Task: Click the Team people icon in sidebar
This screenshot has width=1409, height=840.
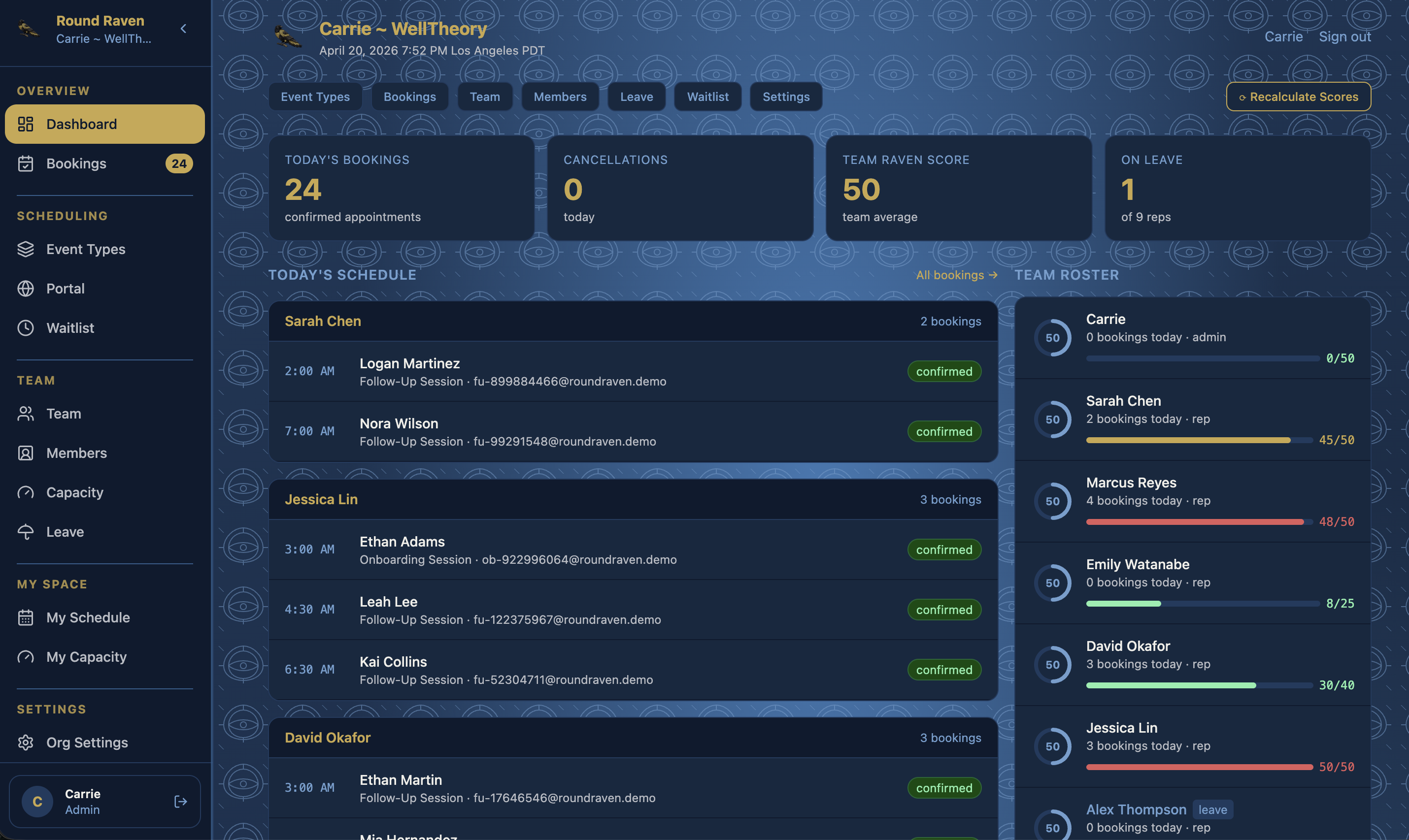Action: pyautogui.click(x=26, y=414)
